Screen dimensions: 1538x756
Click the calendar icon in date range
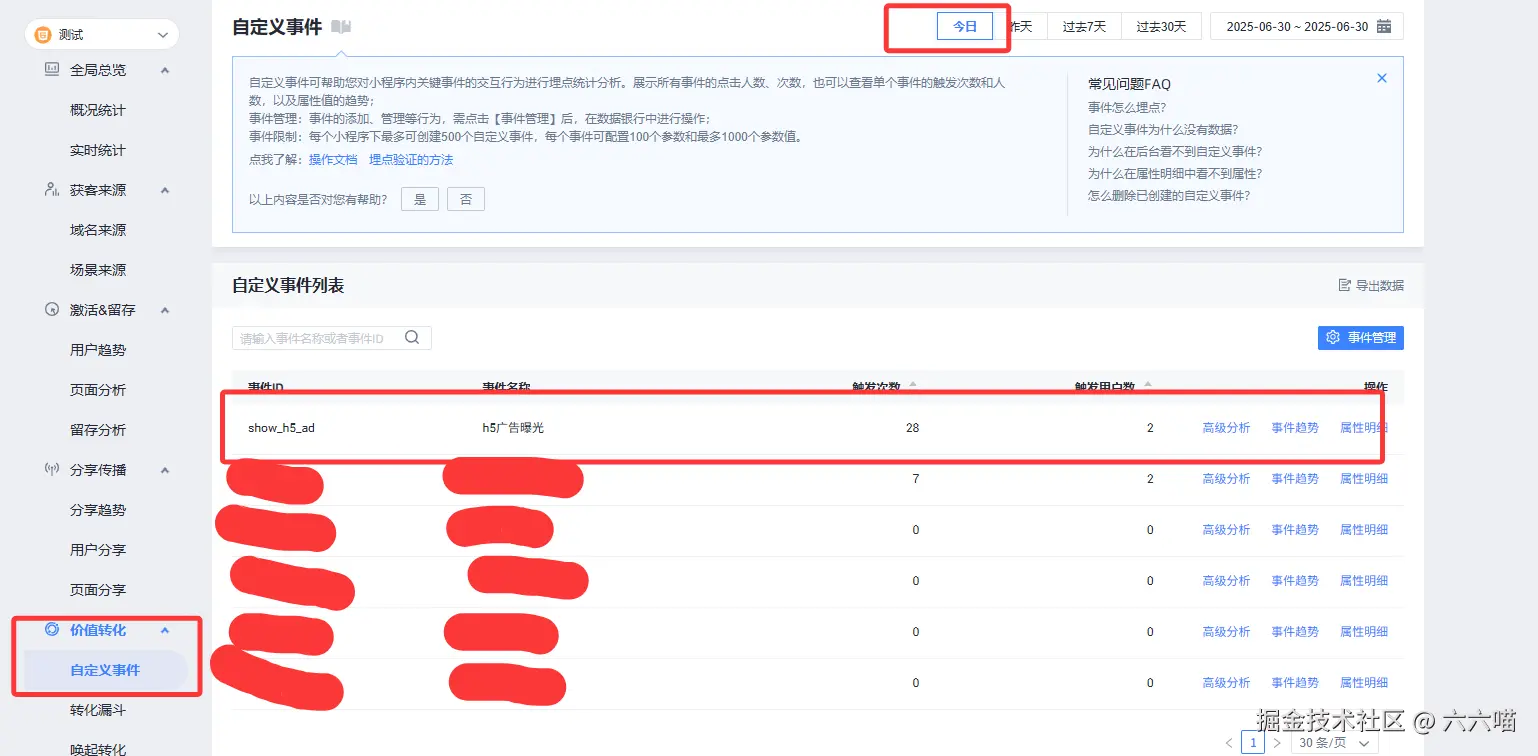point(1384,27)
